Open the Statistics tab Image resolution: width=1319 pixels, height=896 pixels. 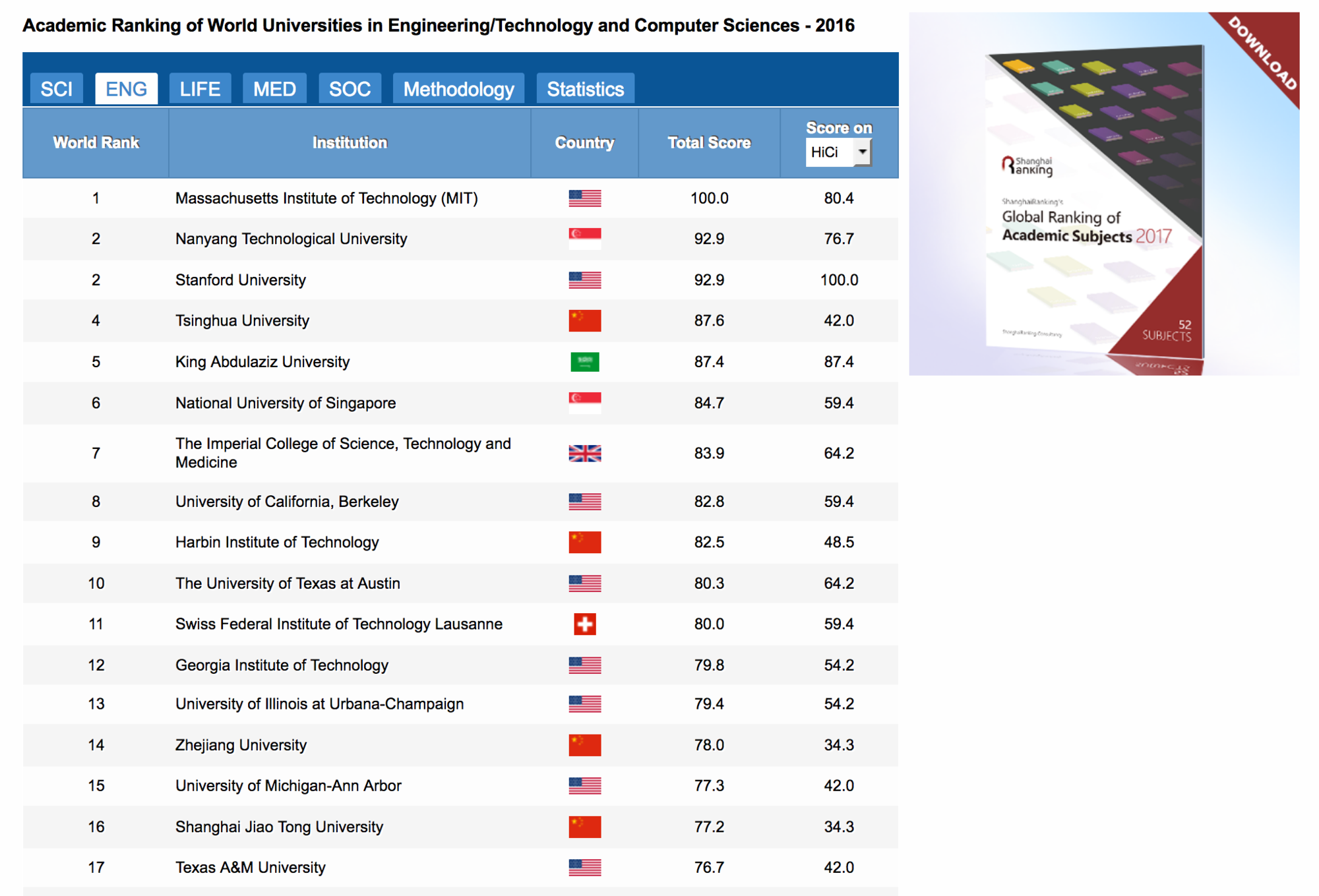585,89
